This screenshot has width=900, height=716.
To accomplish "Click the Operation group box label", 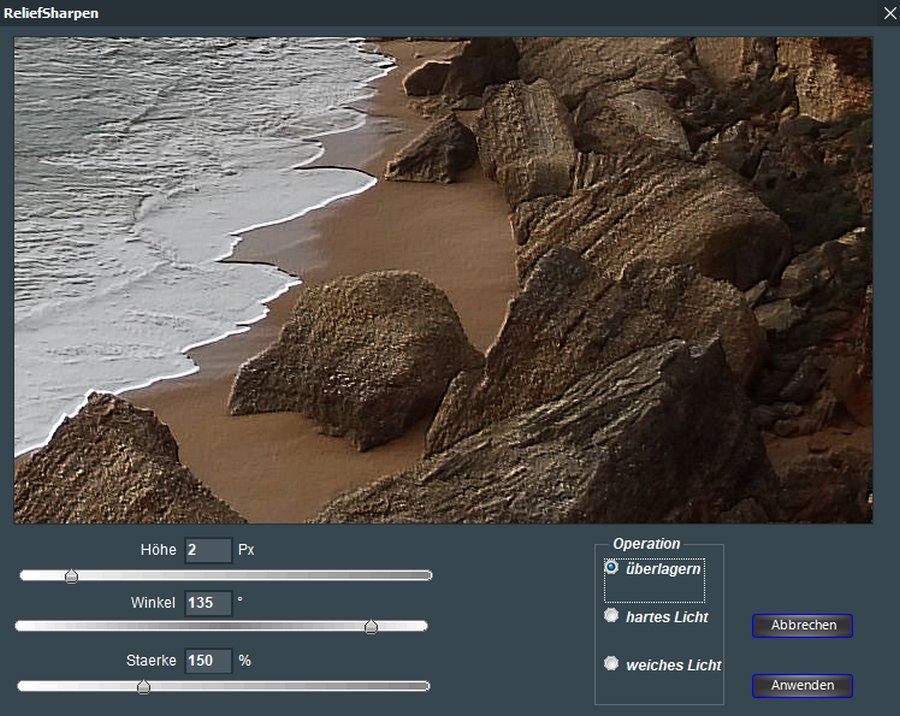I will pyautogui.click(x=646, y=544).
